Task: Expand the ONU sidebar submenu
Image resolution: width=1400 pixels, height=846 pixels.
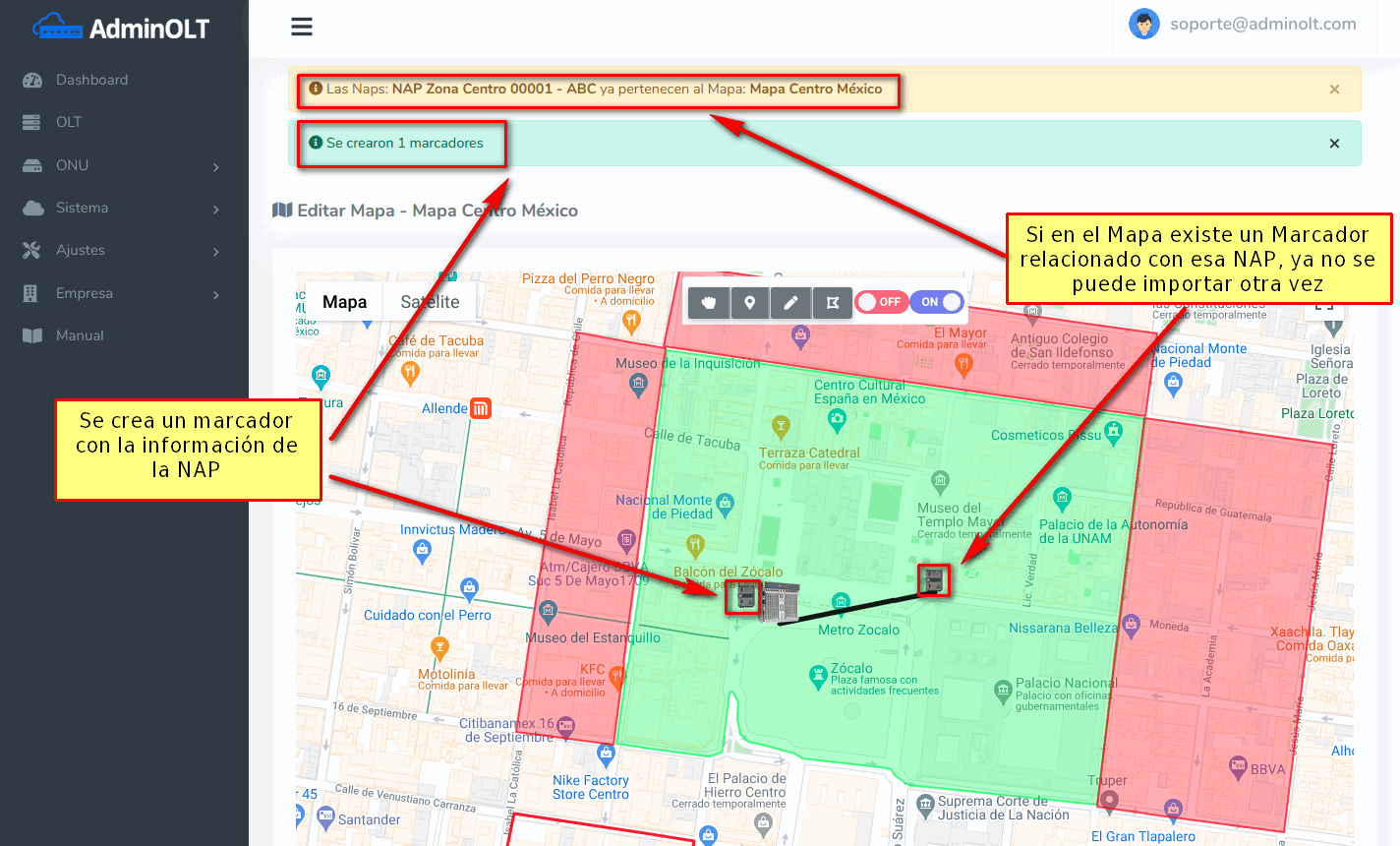Action: tap(123, 165)
